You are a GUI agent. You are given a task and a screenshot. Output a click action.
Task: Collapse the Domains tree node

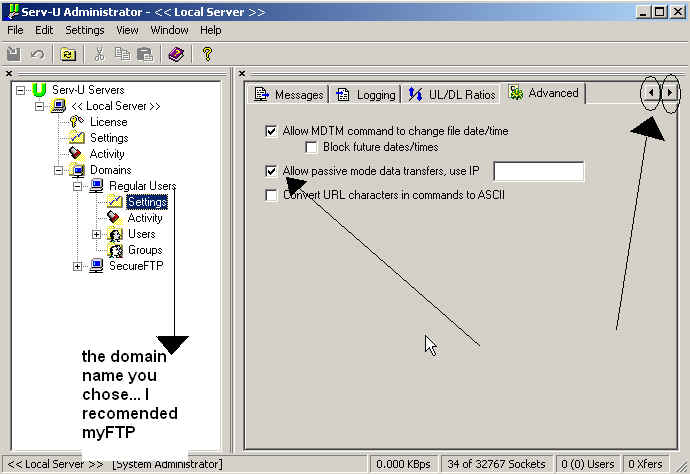click(x=59, y=170)
